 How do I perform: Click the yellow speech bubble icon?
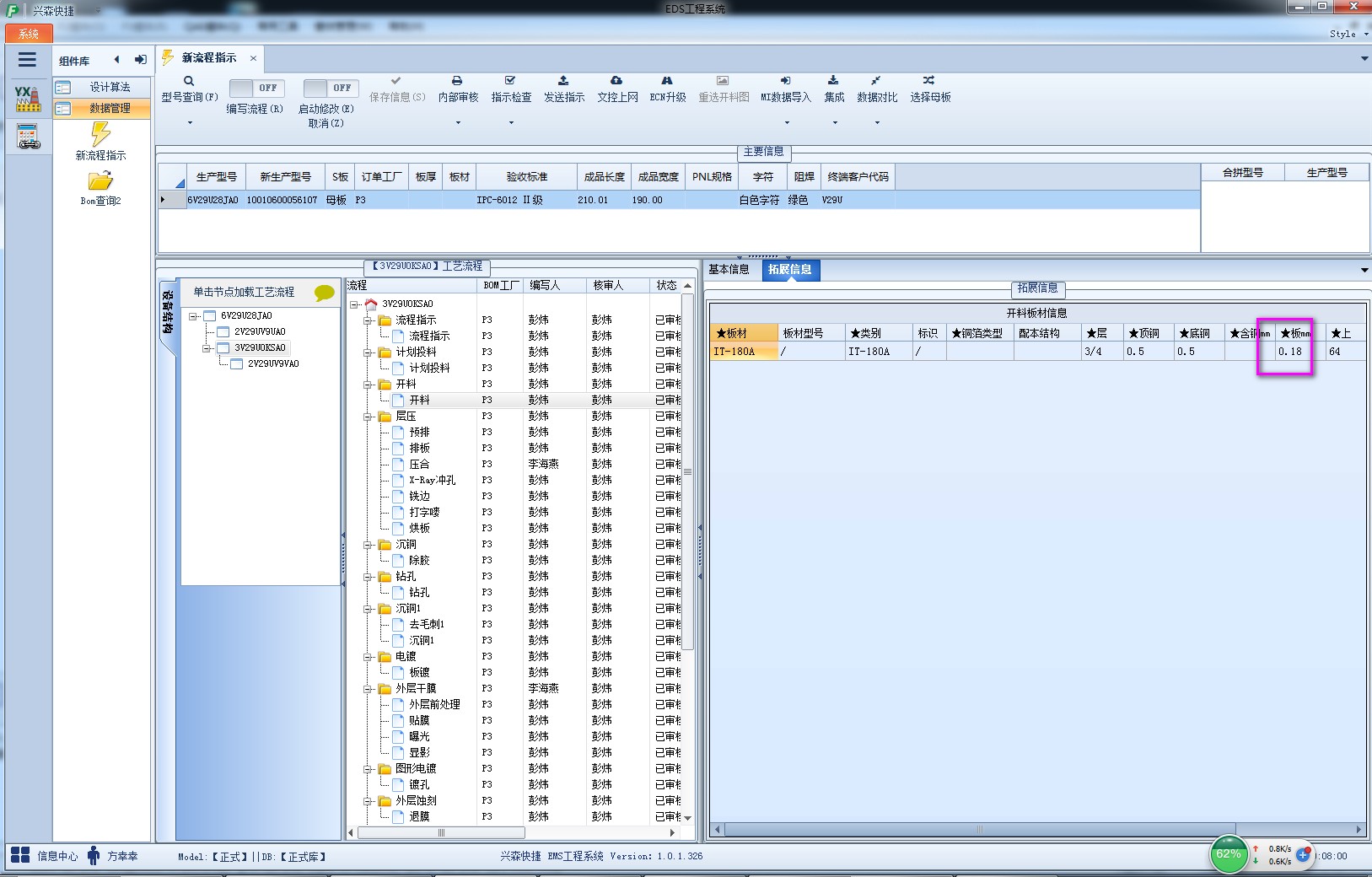tap(325, 293)
